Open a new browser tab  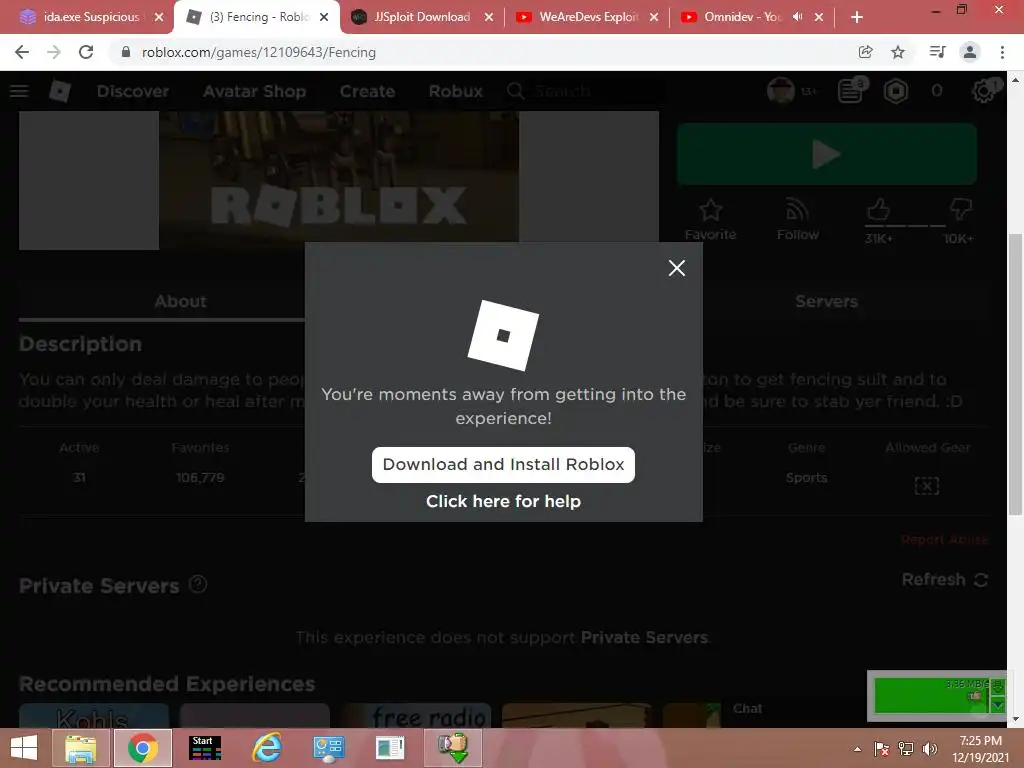[857, 17]
